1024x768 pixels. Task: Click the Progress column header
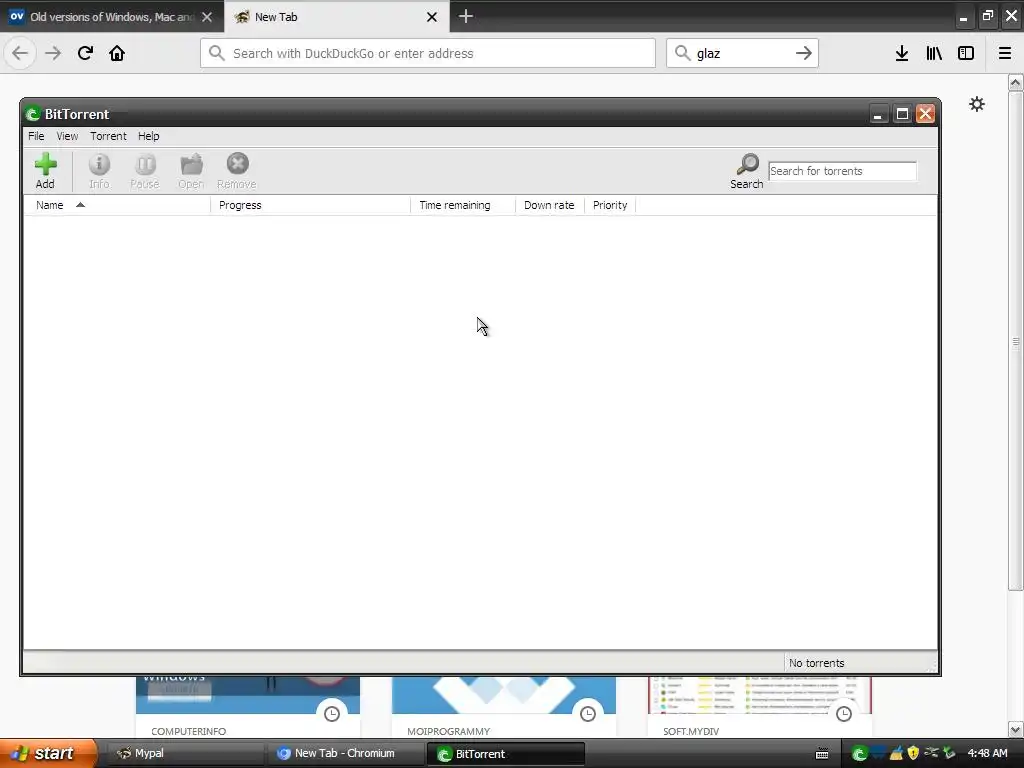(x=311, y=205)
